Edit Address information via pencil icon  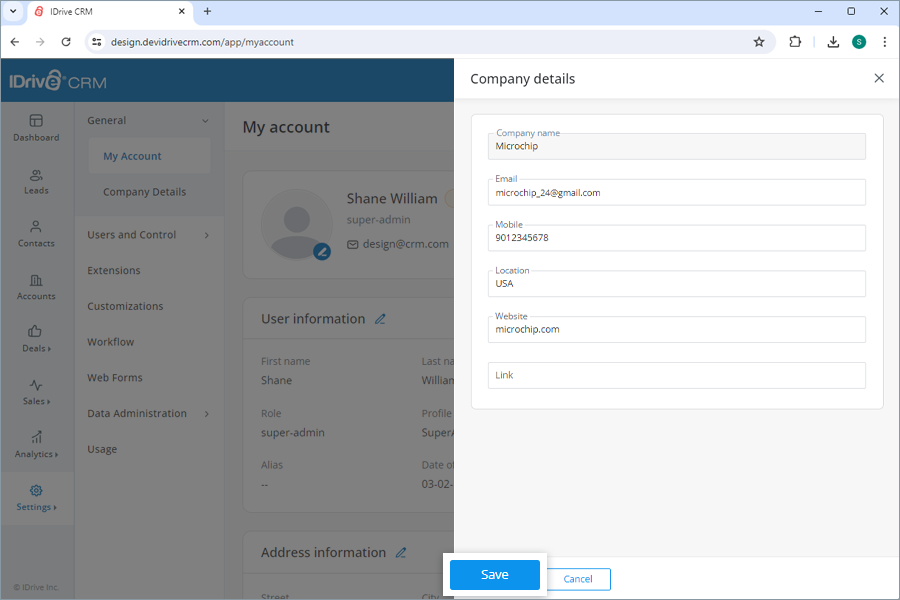402,551
